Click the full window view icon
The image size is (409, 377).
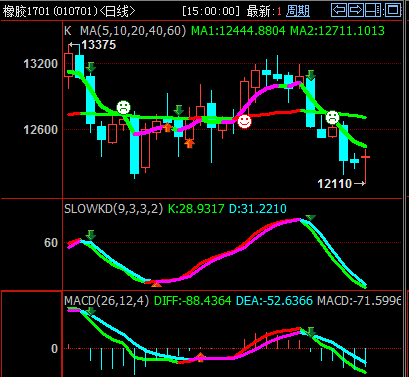tap(393, 10)
